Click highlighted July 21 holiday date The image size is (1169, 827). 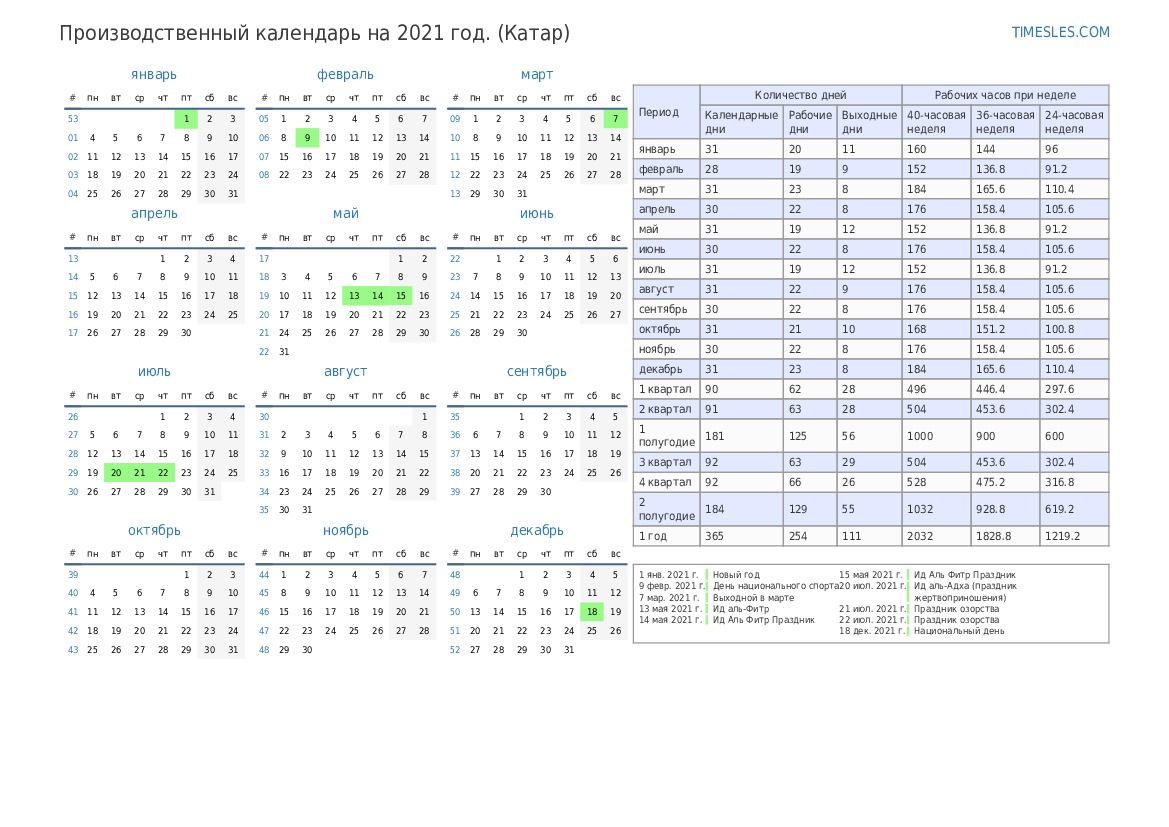pos(139,473)
